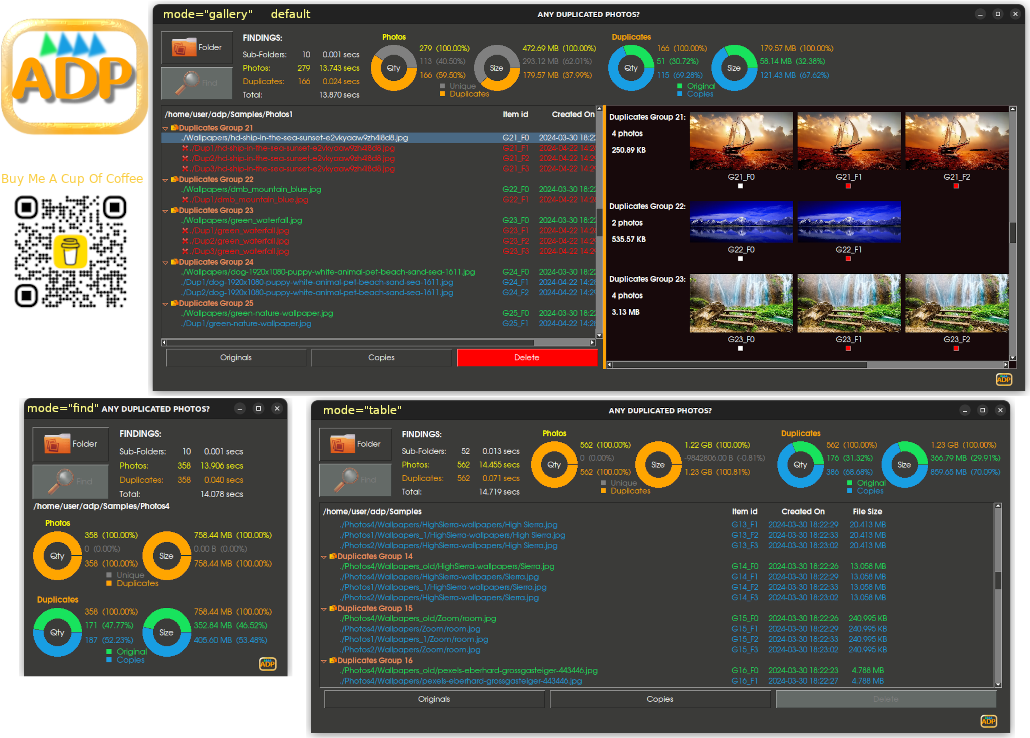Click ADP badge at gallery window bottom corner
This screenshot has width=1030, height=738.
(1004, 379)
